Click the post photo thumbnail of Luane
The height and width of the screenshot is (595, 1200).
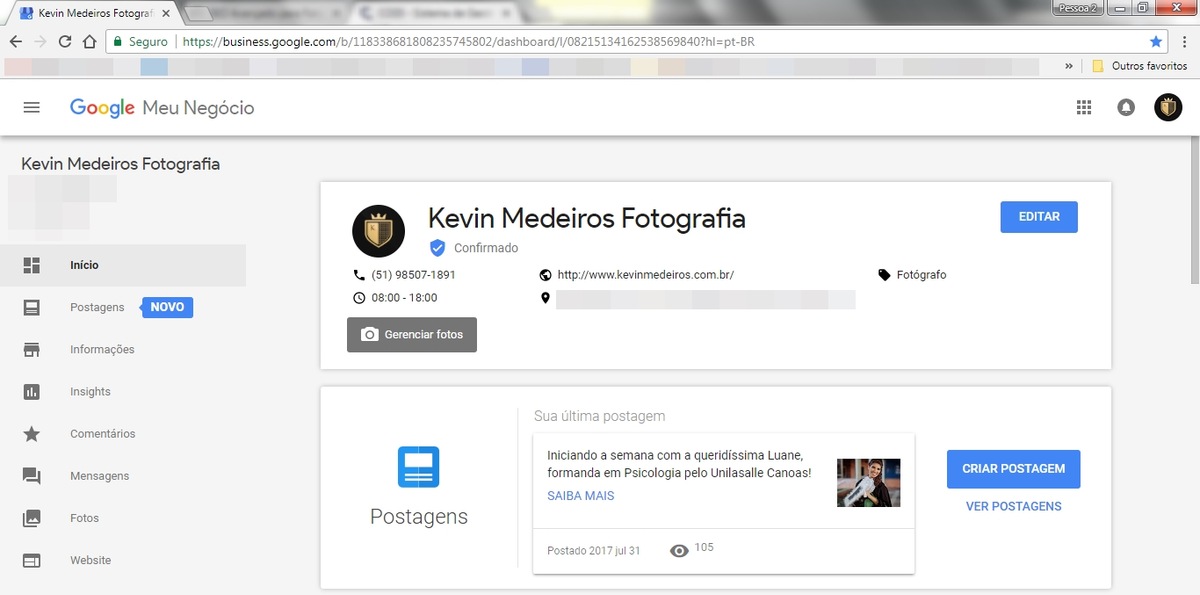coord(869,483)
